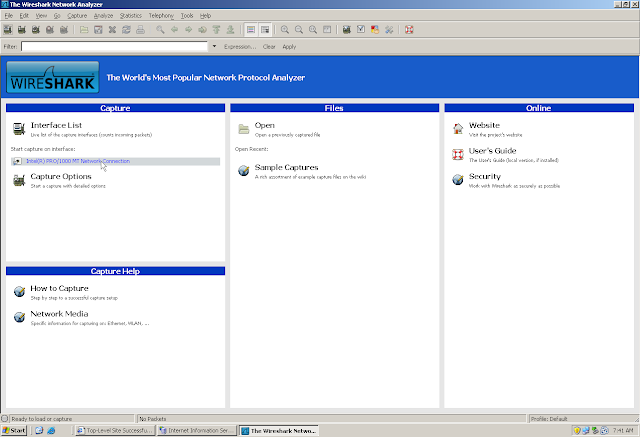Screen dimensions: 640x437
Task: Open the Network Media help link
Action: [59, 314]
